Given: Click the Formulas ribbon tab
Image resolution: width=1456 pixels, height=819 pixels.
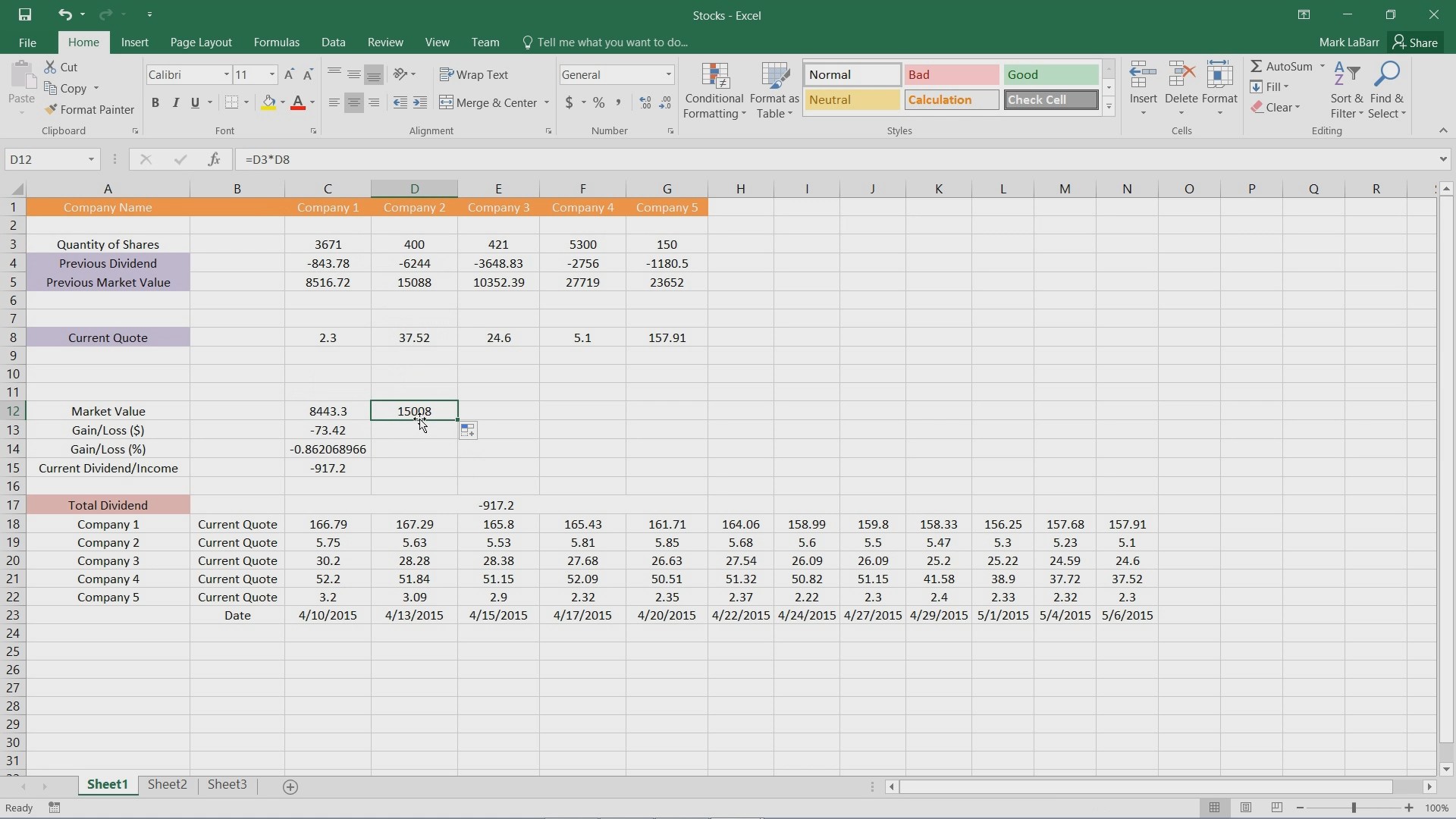Looking at the screenshot, I should coord(276,42).
